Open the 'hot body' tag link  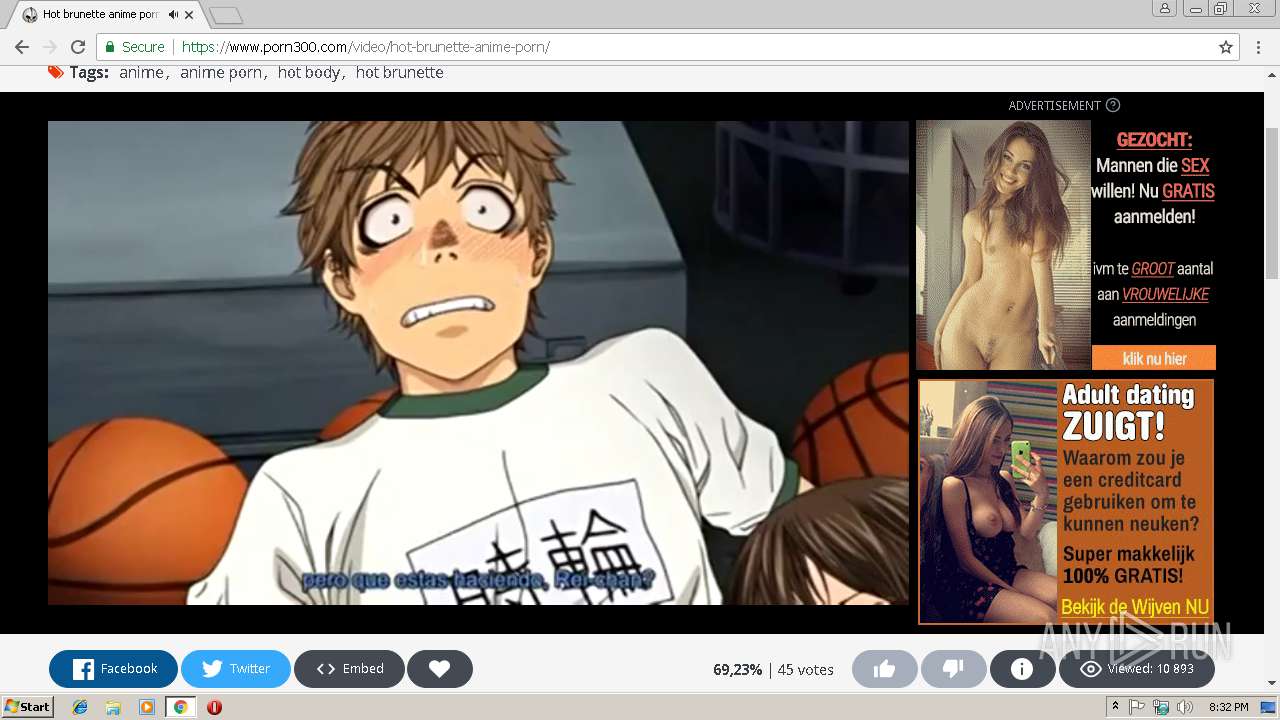(308, 72)
